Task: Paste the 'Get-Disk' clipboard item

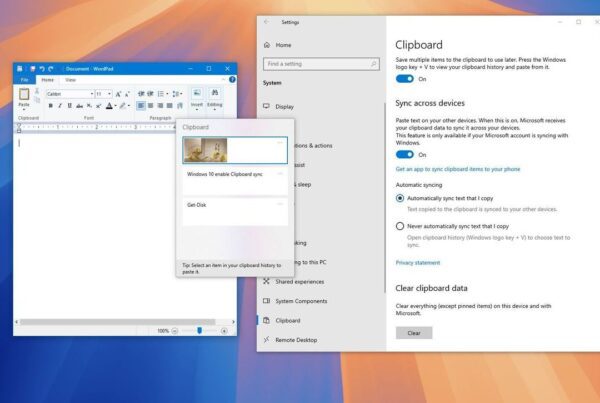Action: coord(235,212)
